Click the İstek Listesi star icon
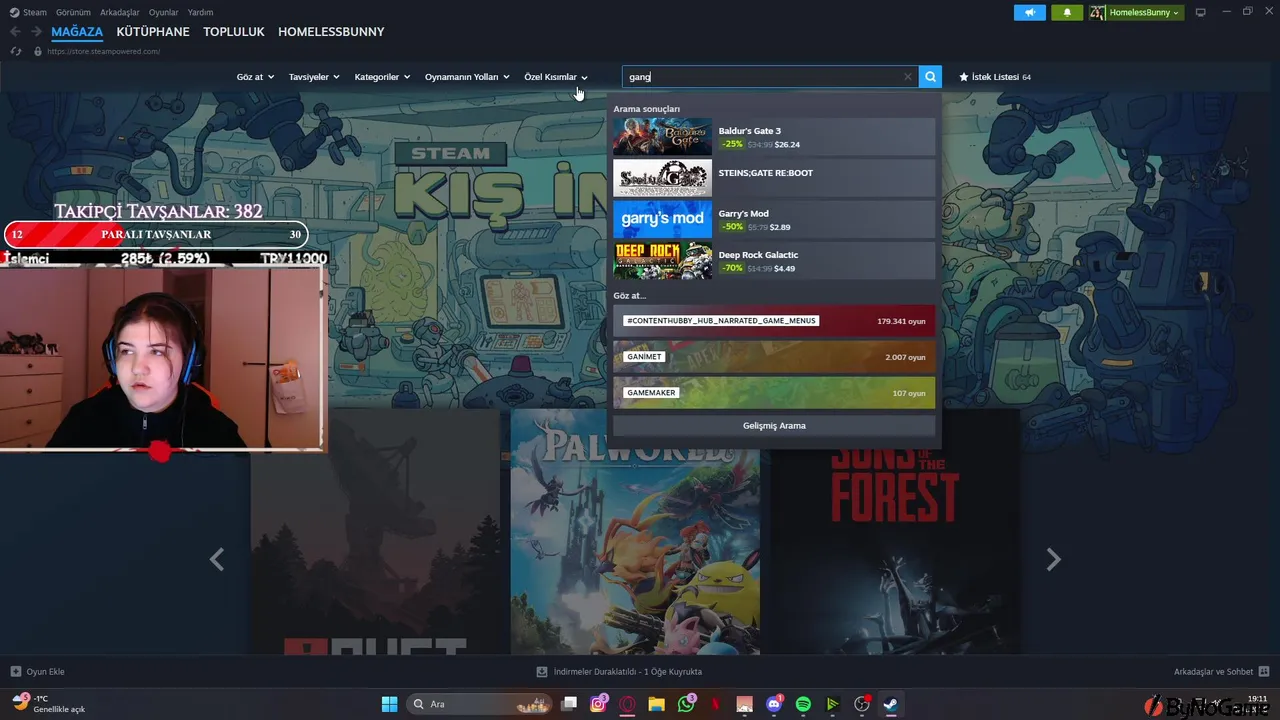Screen dimensions: 1280x720 pos(964,77)
